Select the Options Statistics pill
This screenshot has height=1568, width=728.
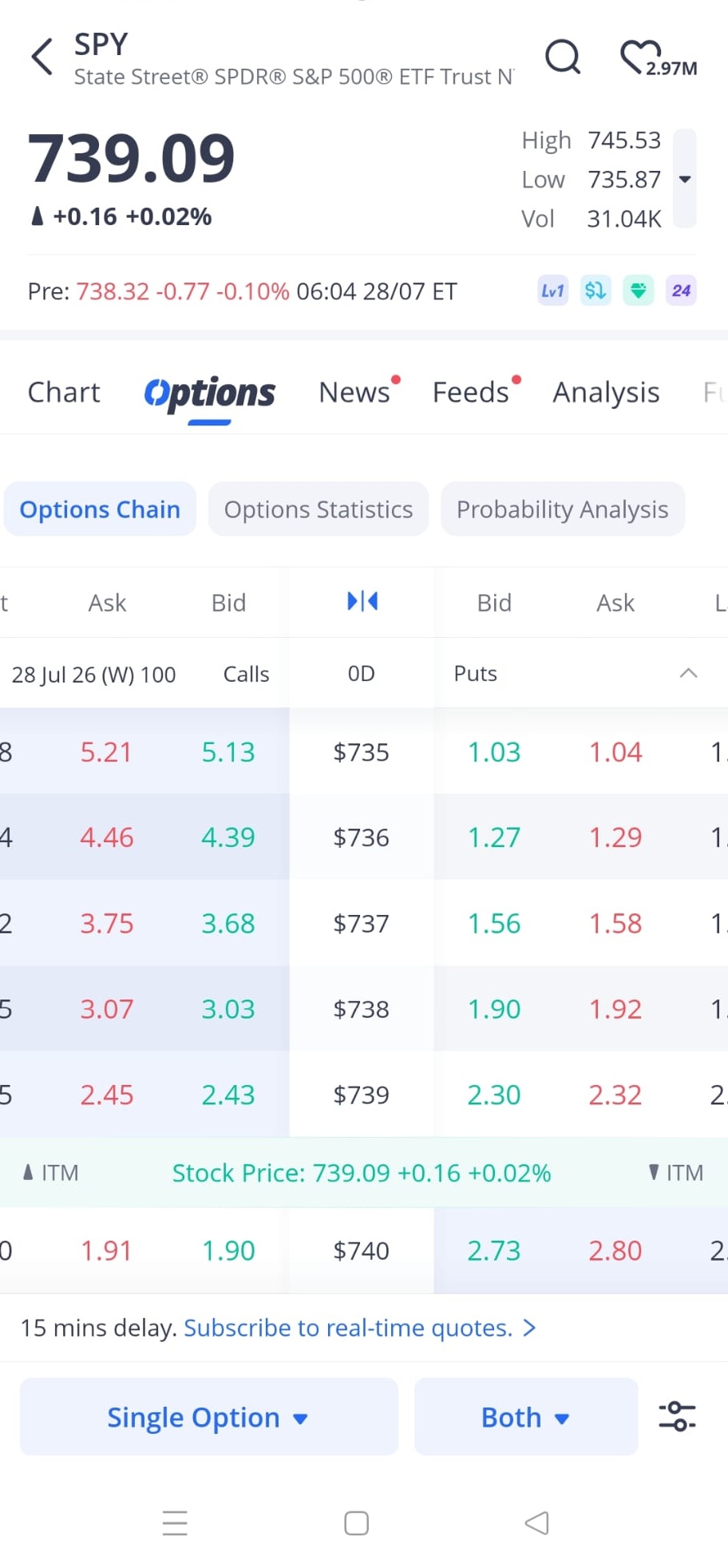318,509
